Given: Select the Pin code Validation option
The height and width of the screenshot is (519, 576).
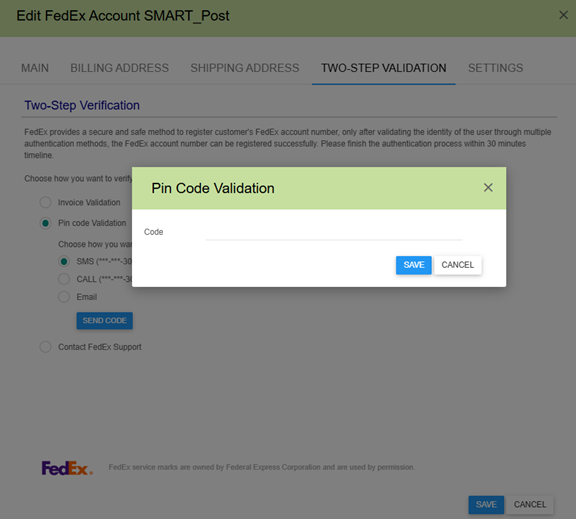Looking at the screenshot, I should 46,223.
